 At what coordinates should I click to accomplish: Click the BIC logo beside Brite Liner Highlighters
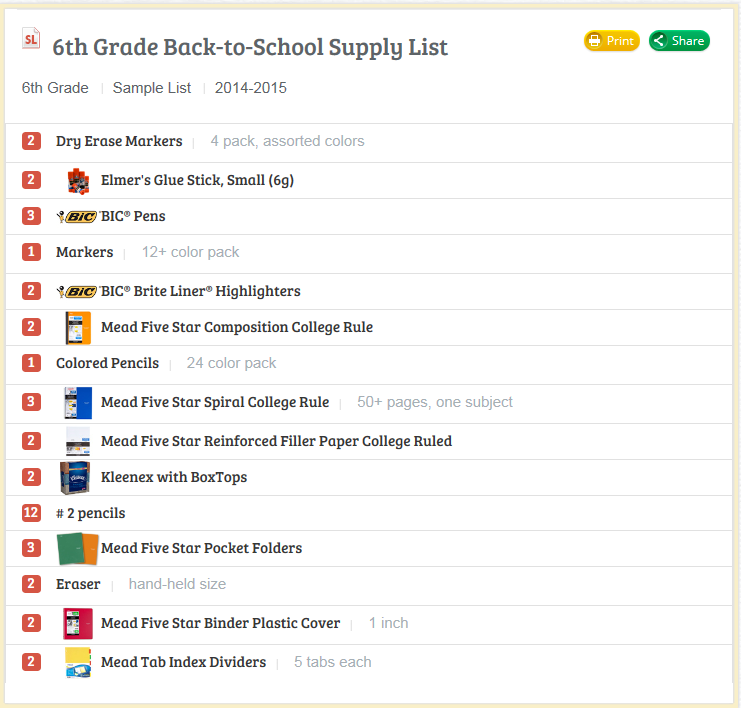[x=77, y=292]
